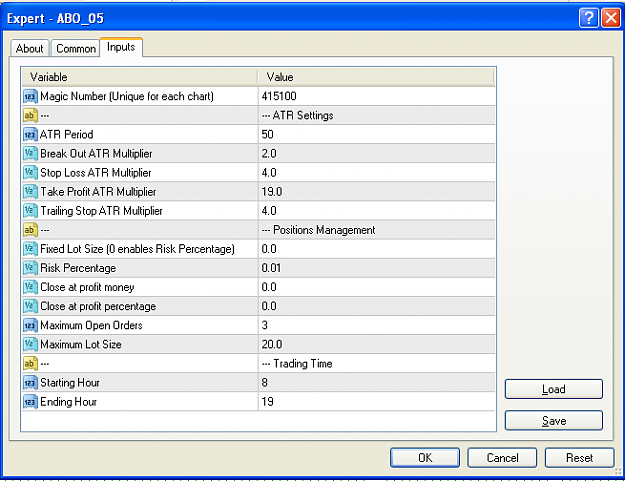Click the 'Trailing Stop ATR Multiplier' label
Screen dimensions: 625x481
[101, 211]
